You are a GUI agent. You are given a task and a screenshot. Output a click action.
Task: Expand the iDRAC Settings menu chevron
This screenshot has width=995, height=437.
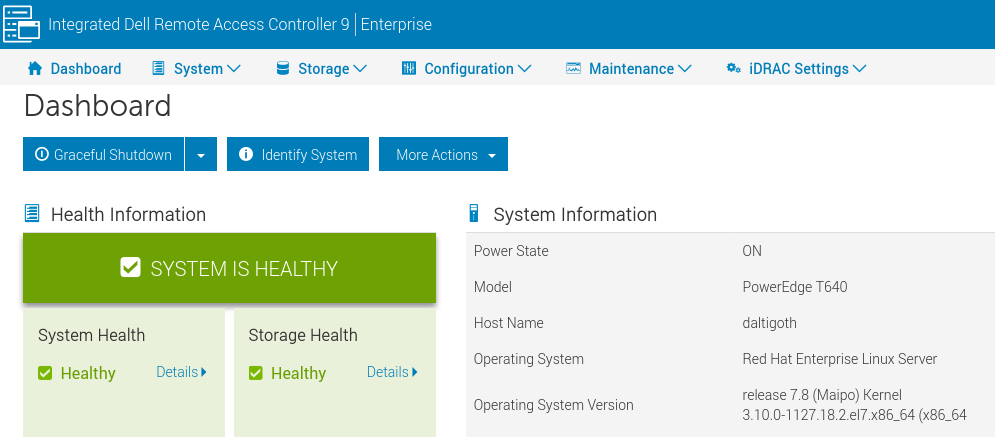click(x=859, y=69)
